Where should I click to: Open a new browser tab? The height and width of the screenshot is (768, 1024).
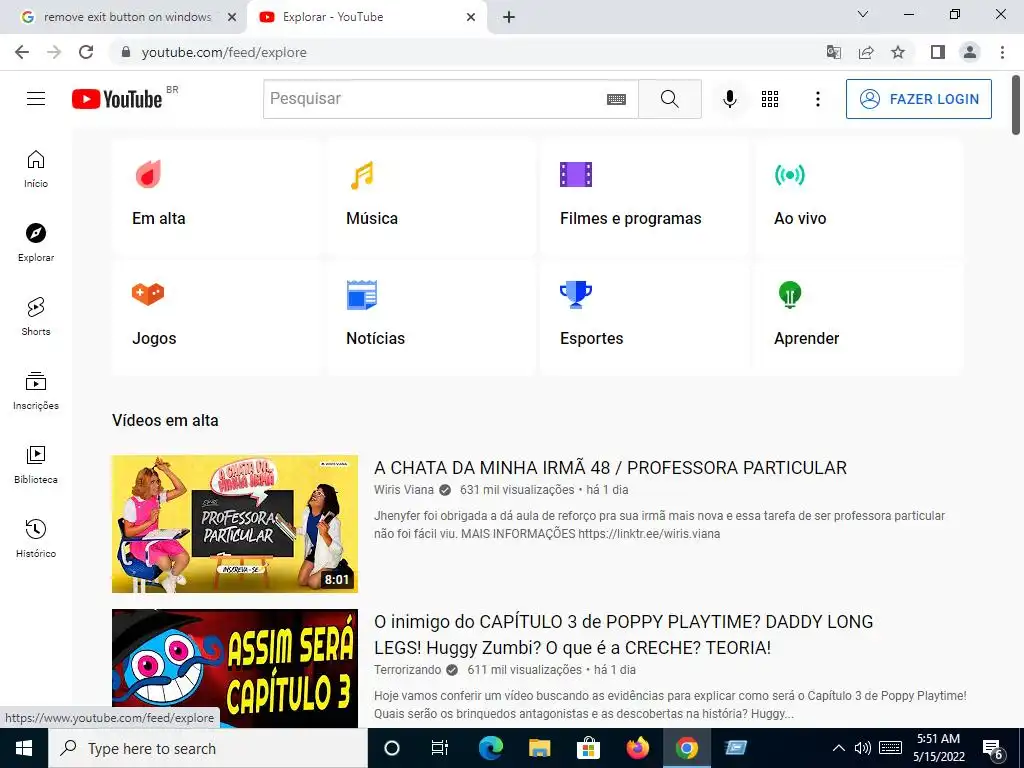509,17
